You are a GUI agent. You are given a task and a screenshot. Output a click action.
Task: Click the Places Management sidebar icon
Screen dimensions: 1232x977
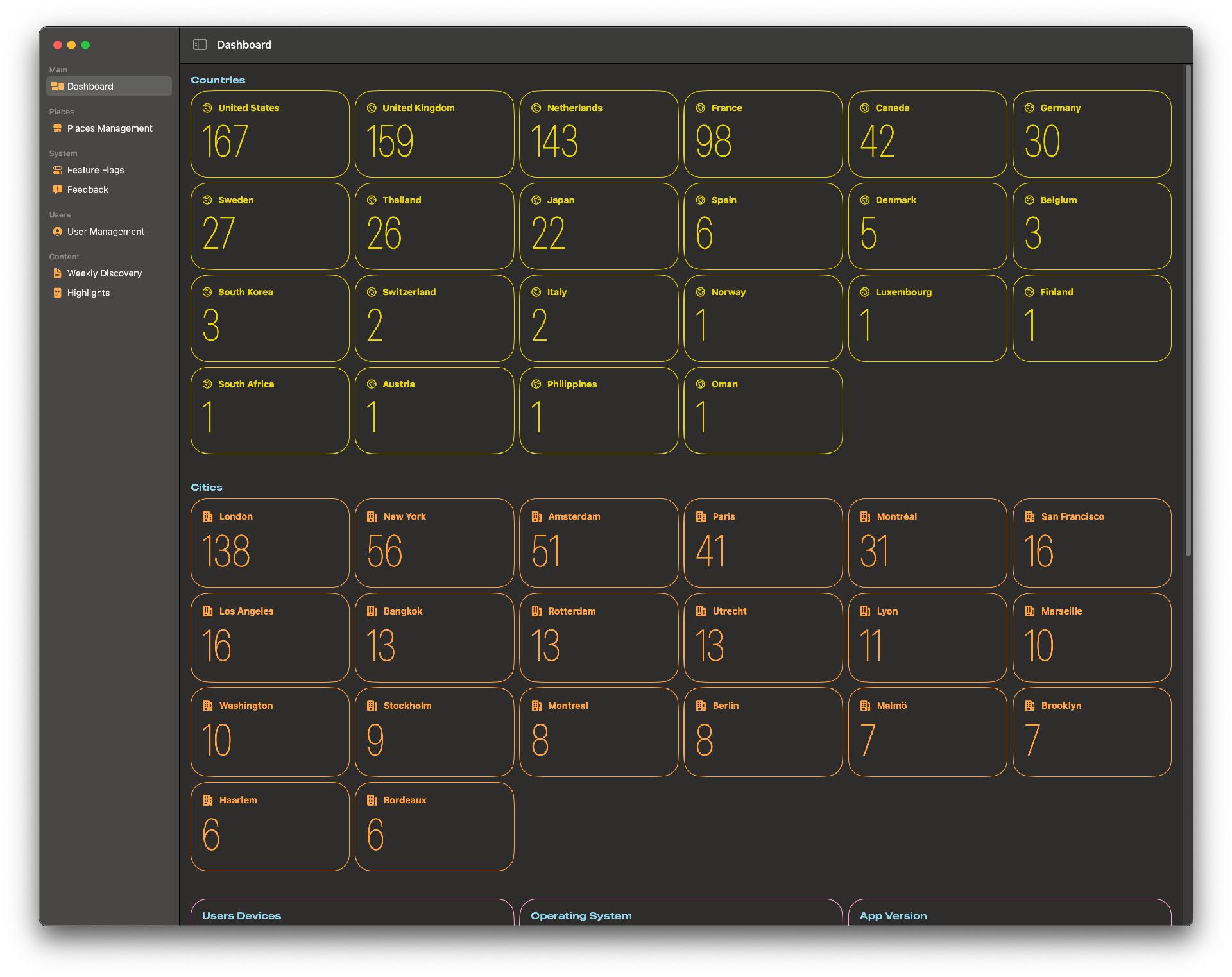(57, 128)
